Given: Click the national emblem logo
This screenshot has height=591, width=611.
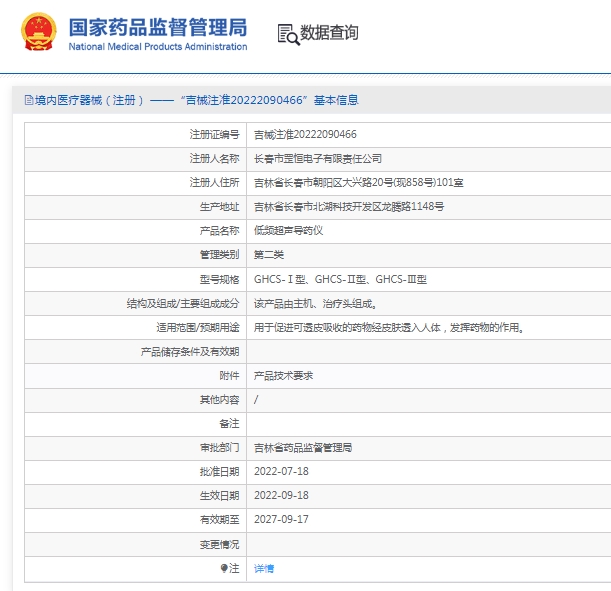Looking at the screenshot, I should tap(38, 32).
